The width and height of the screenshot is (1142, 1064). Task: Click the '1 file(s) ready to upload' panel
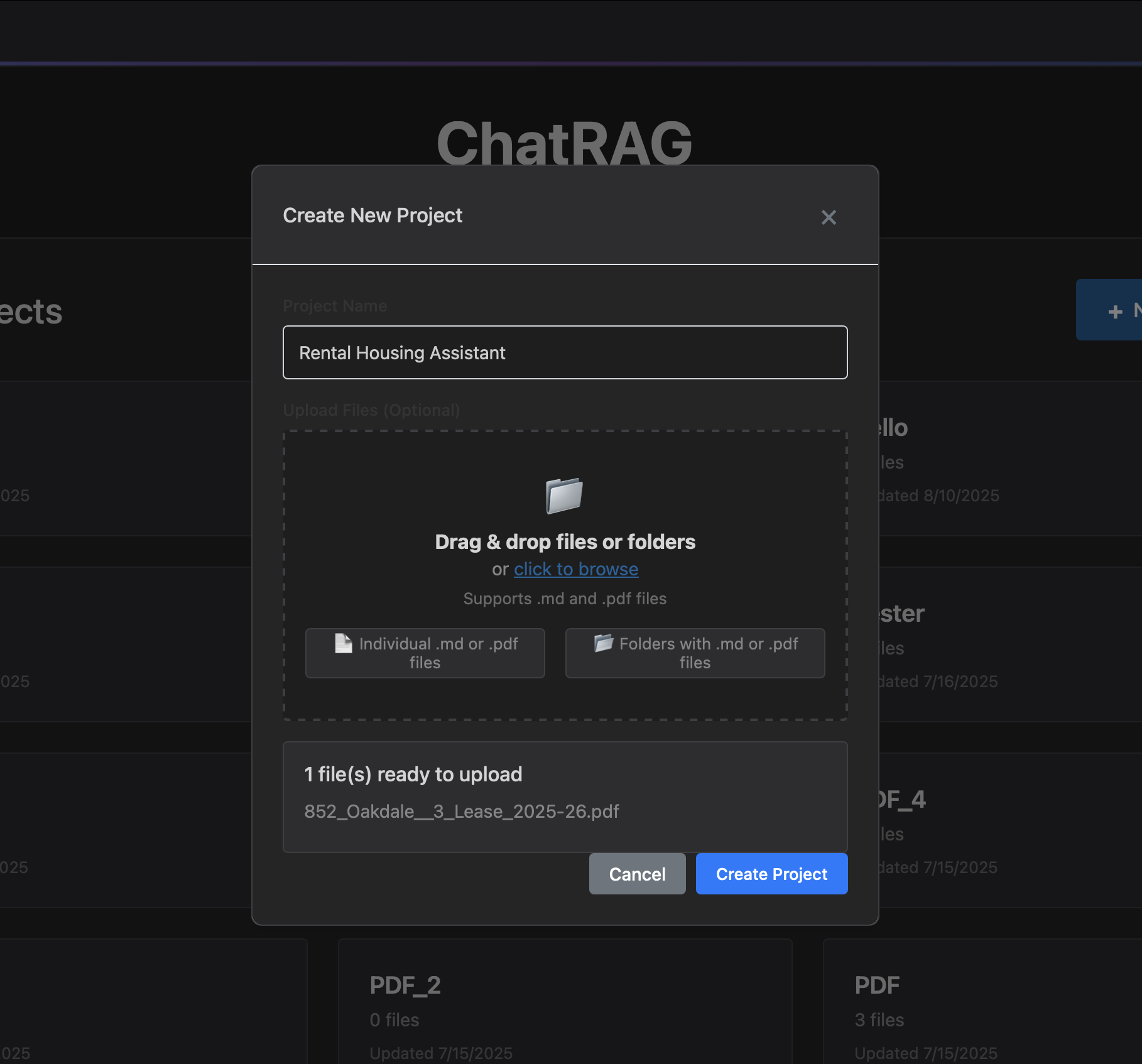click(x=565, y=796)
